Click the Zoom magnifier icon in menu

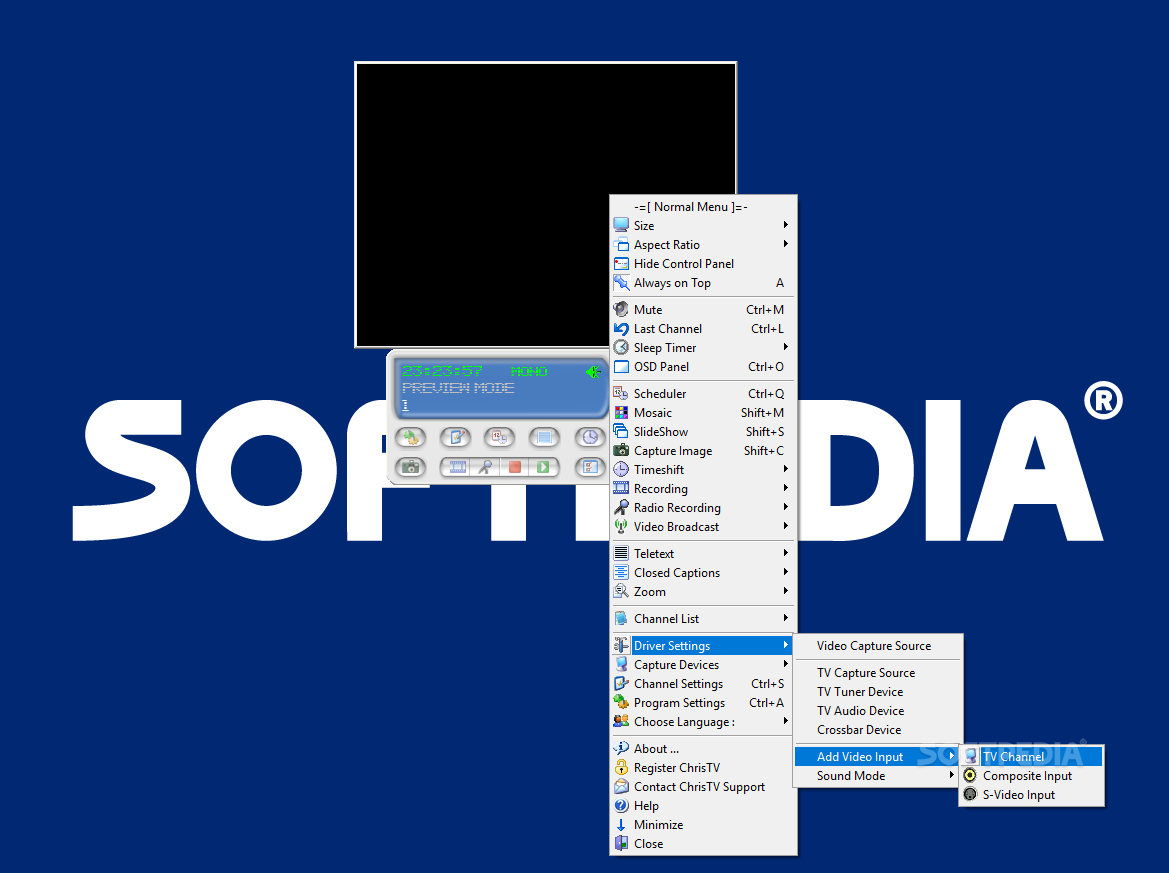coord(621,592)
